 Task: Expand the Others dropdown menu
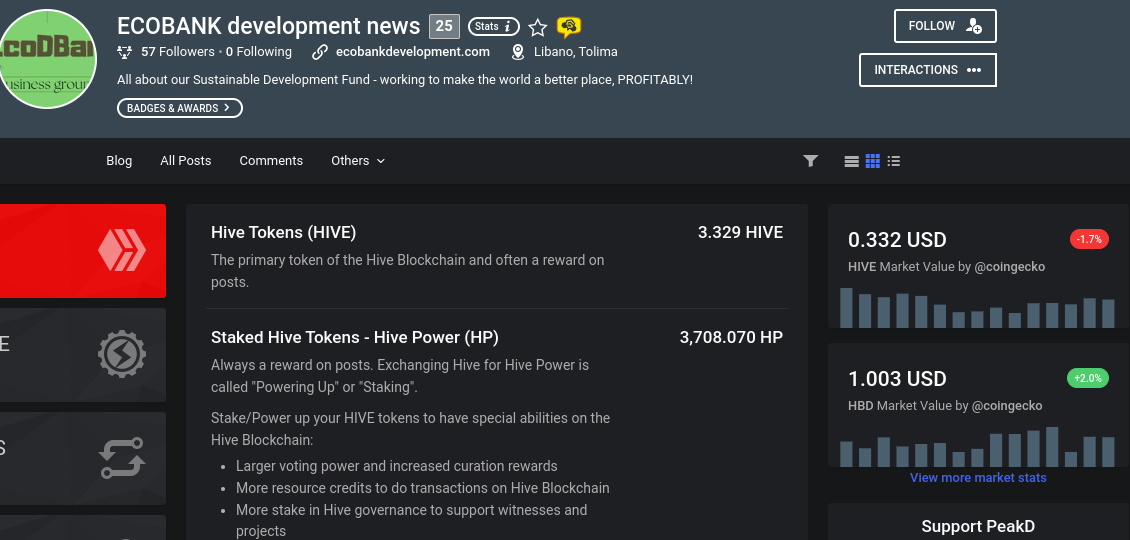click(358, 161)
